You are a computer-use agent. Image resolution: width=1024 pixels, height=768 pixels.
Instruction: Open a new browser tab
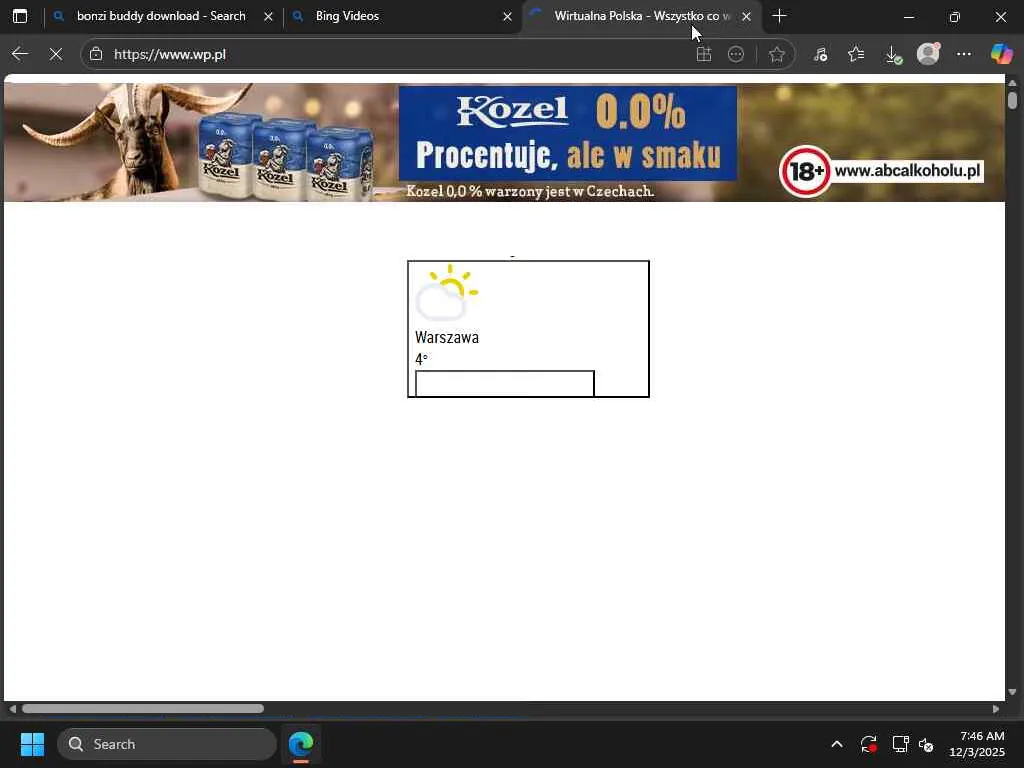pyautogui.click(x=779, y=16)
